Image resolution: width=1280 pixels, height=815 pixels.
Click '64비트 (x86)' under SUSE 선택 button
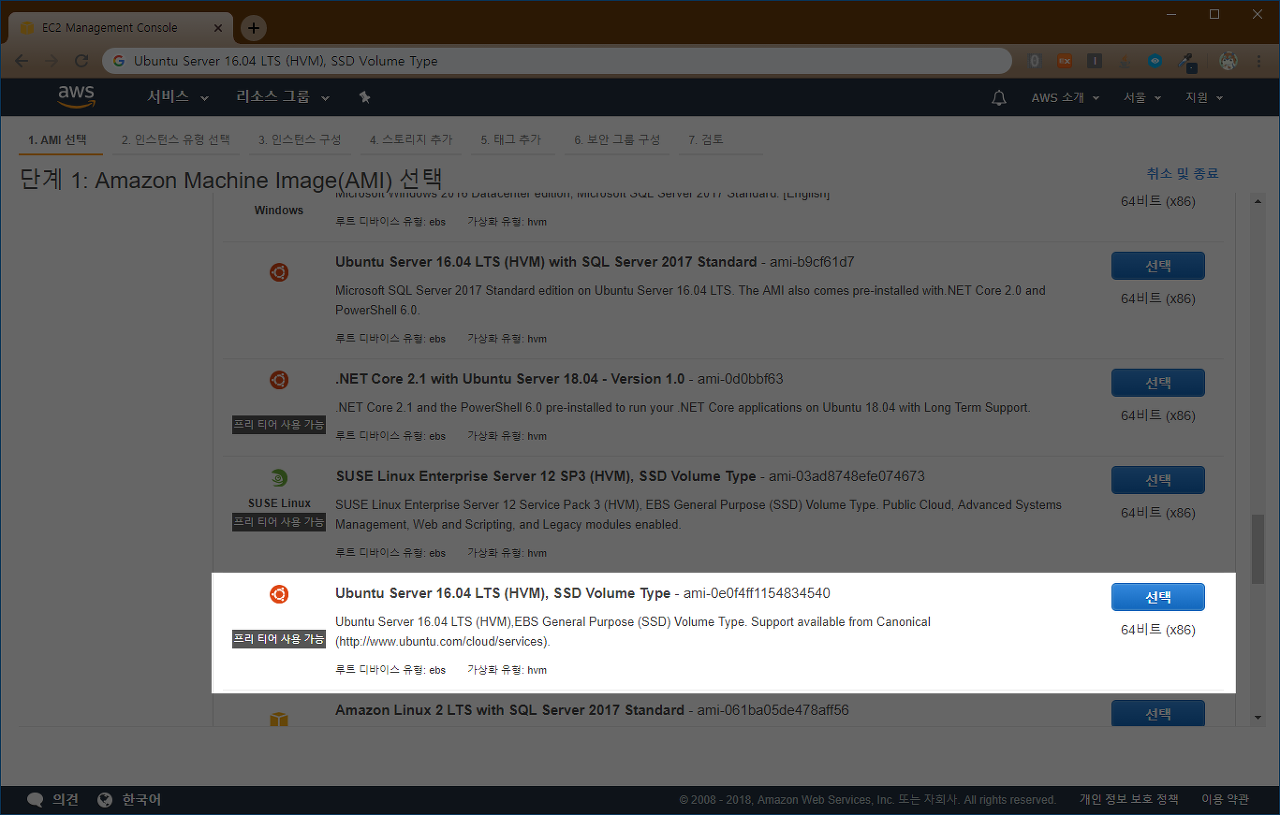(1158, 513)
